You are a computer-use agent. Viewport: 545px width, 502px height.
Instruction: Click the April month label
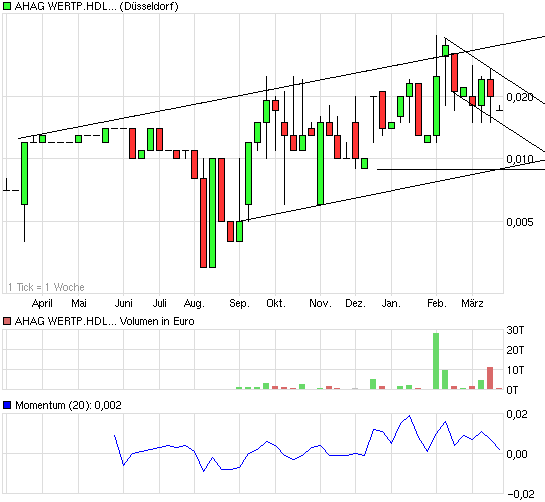coord(42,303)
